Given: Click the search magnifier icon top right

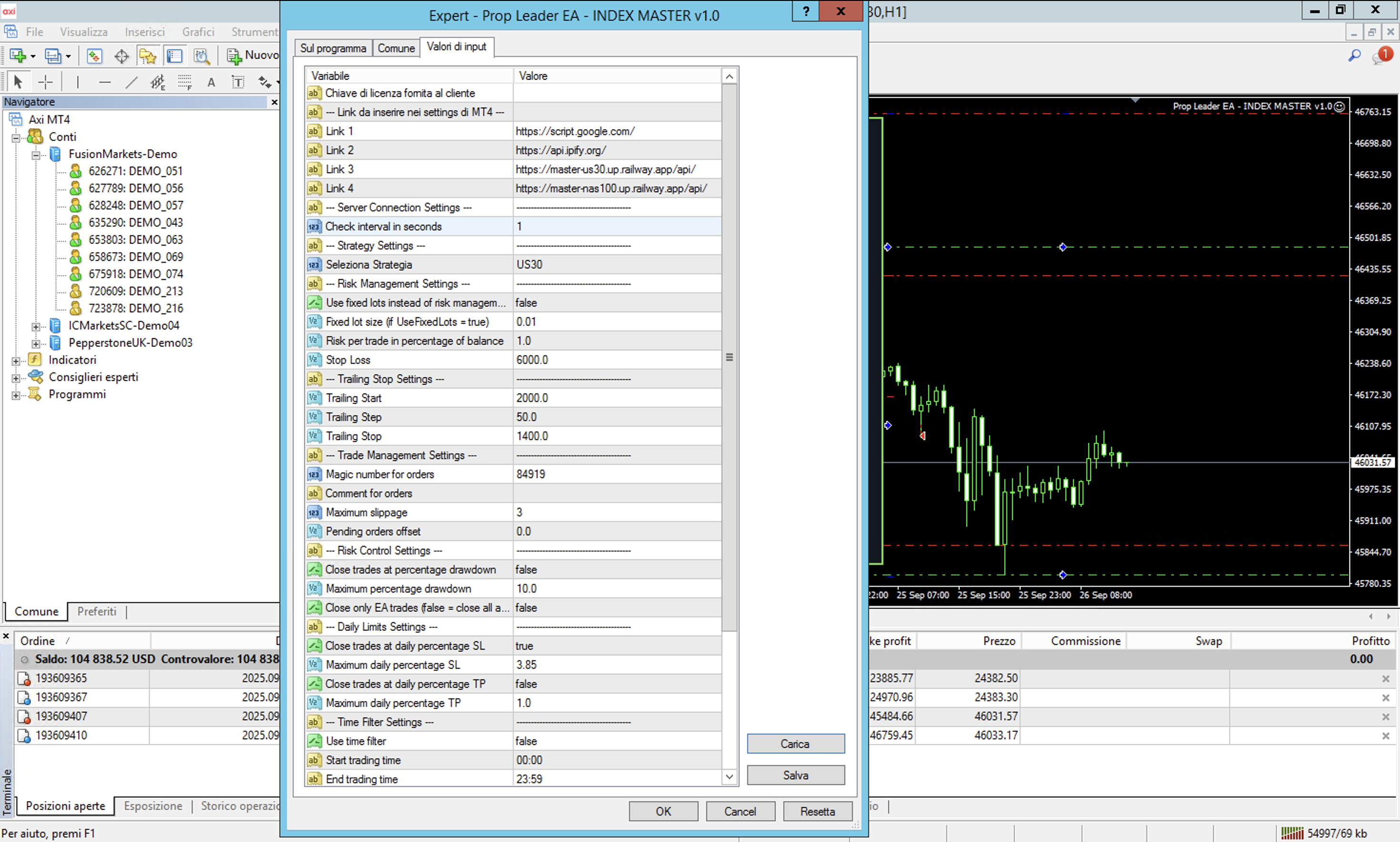Looking at the screenshot, I should 1354,55.
